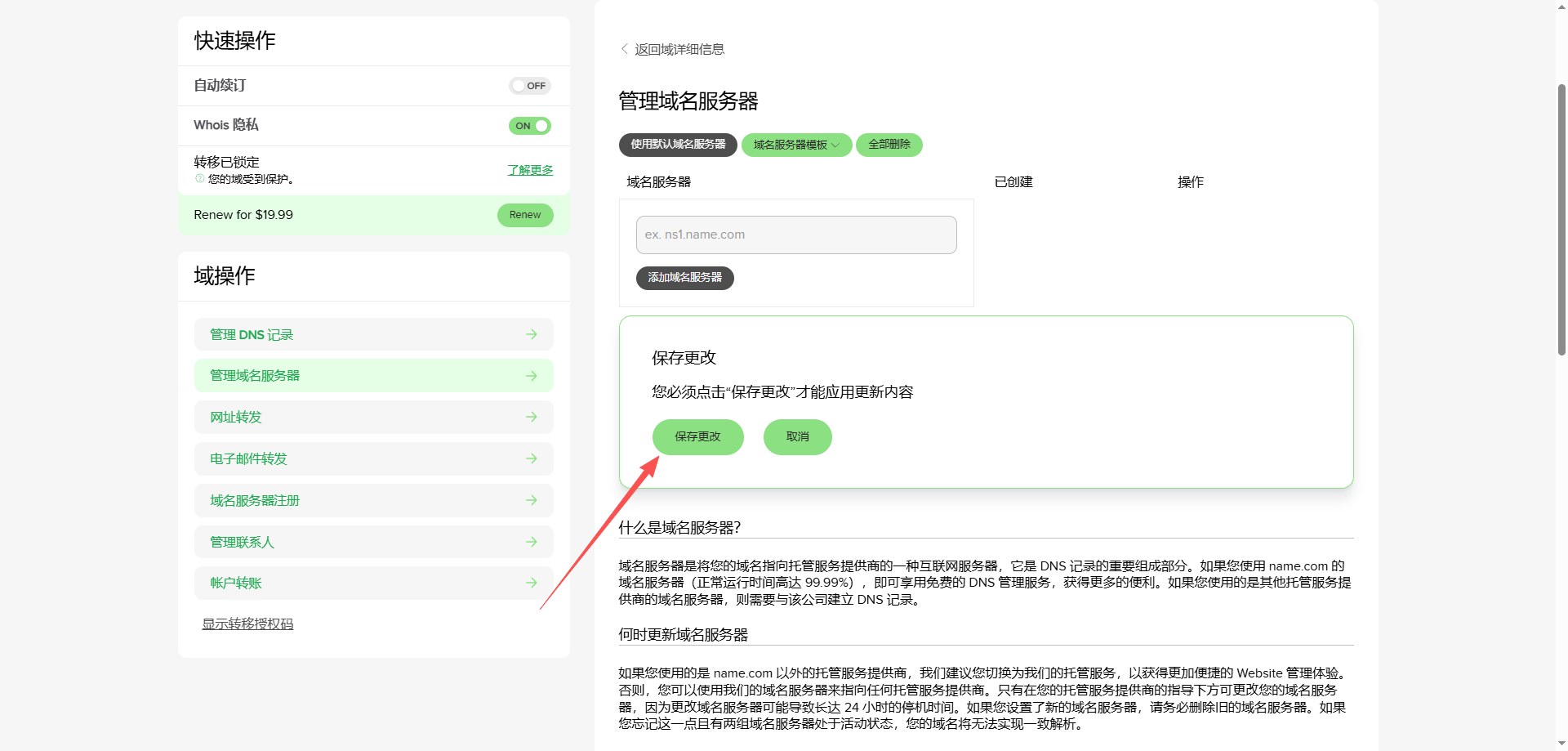Toggle 自动续订 switch on
This screenshot has width=1568, height=751.
click(530, 86)
